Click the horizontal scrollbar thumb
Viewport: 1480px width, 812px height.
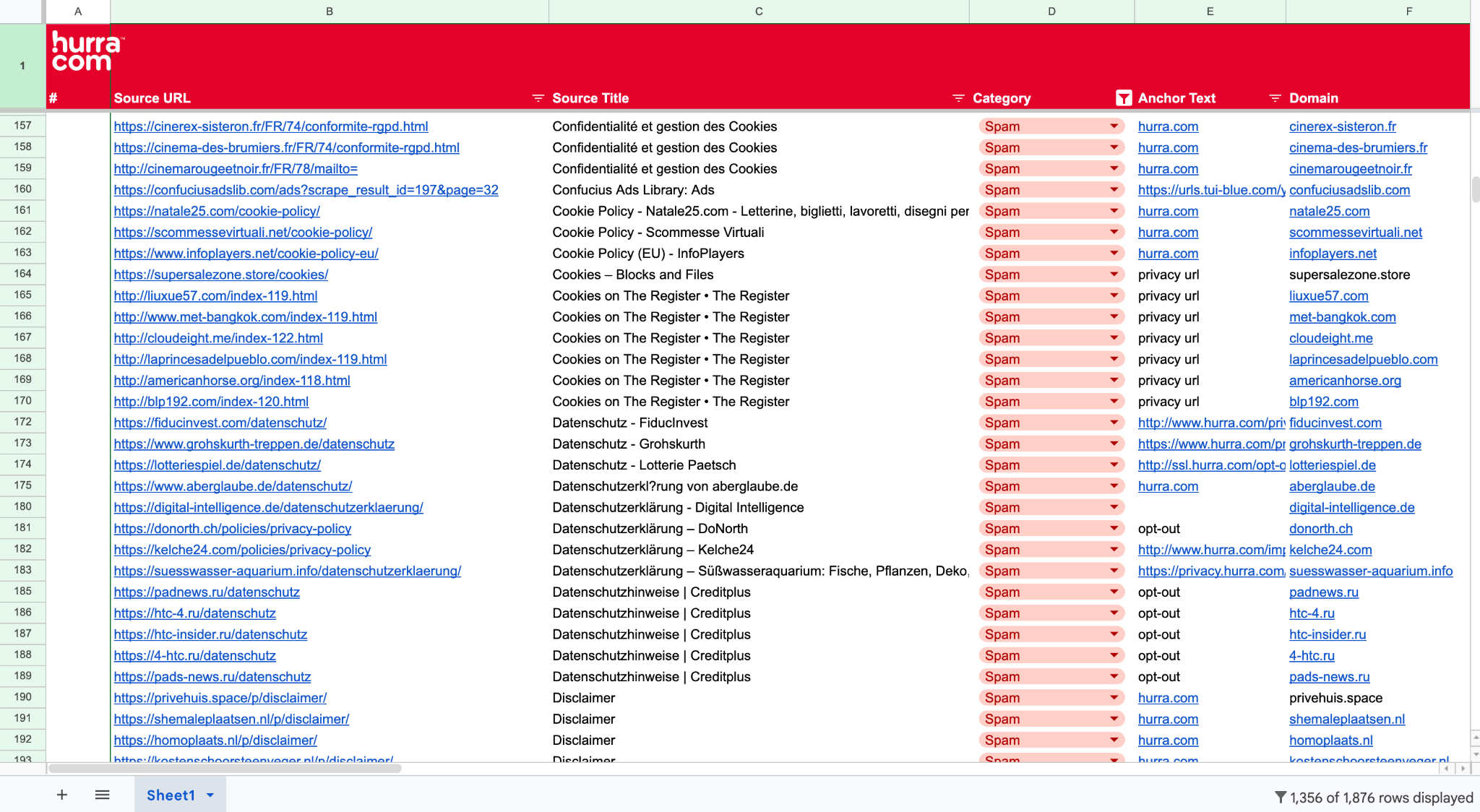click(x=225, y=769)
